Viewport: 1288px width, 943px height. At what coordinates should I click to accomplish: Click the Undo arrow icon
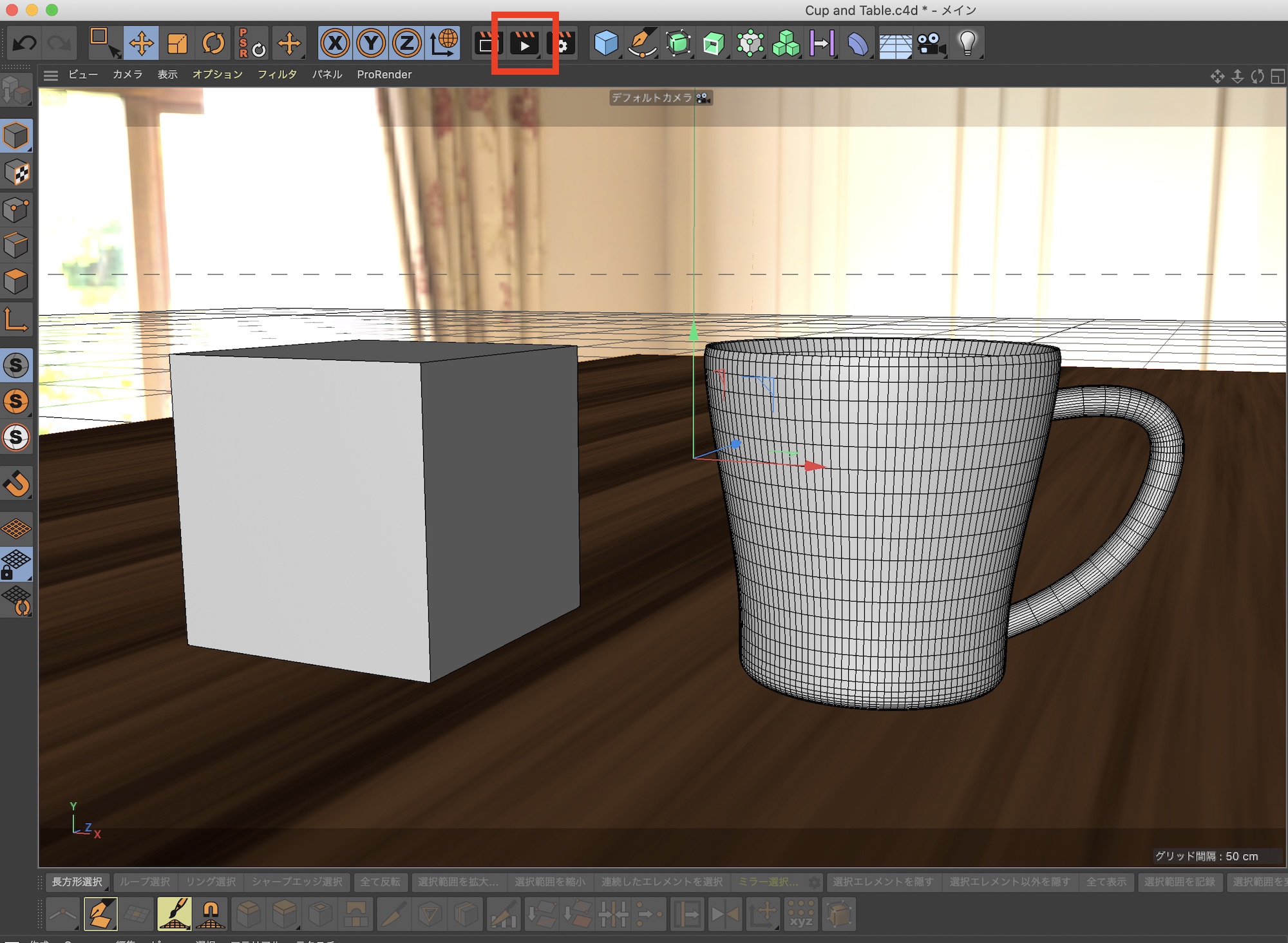pyautogui.click(x=25, y=44)
